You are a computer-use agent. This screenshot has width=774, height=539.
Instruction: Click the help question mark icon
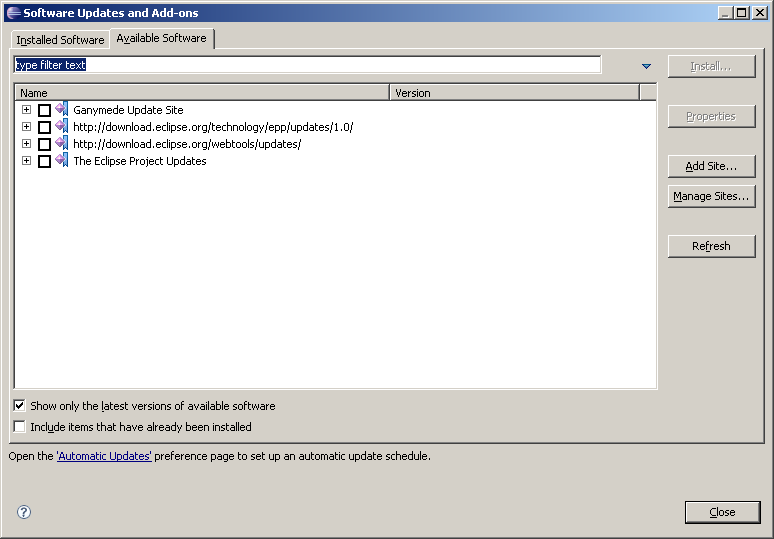tap(24, 512)
